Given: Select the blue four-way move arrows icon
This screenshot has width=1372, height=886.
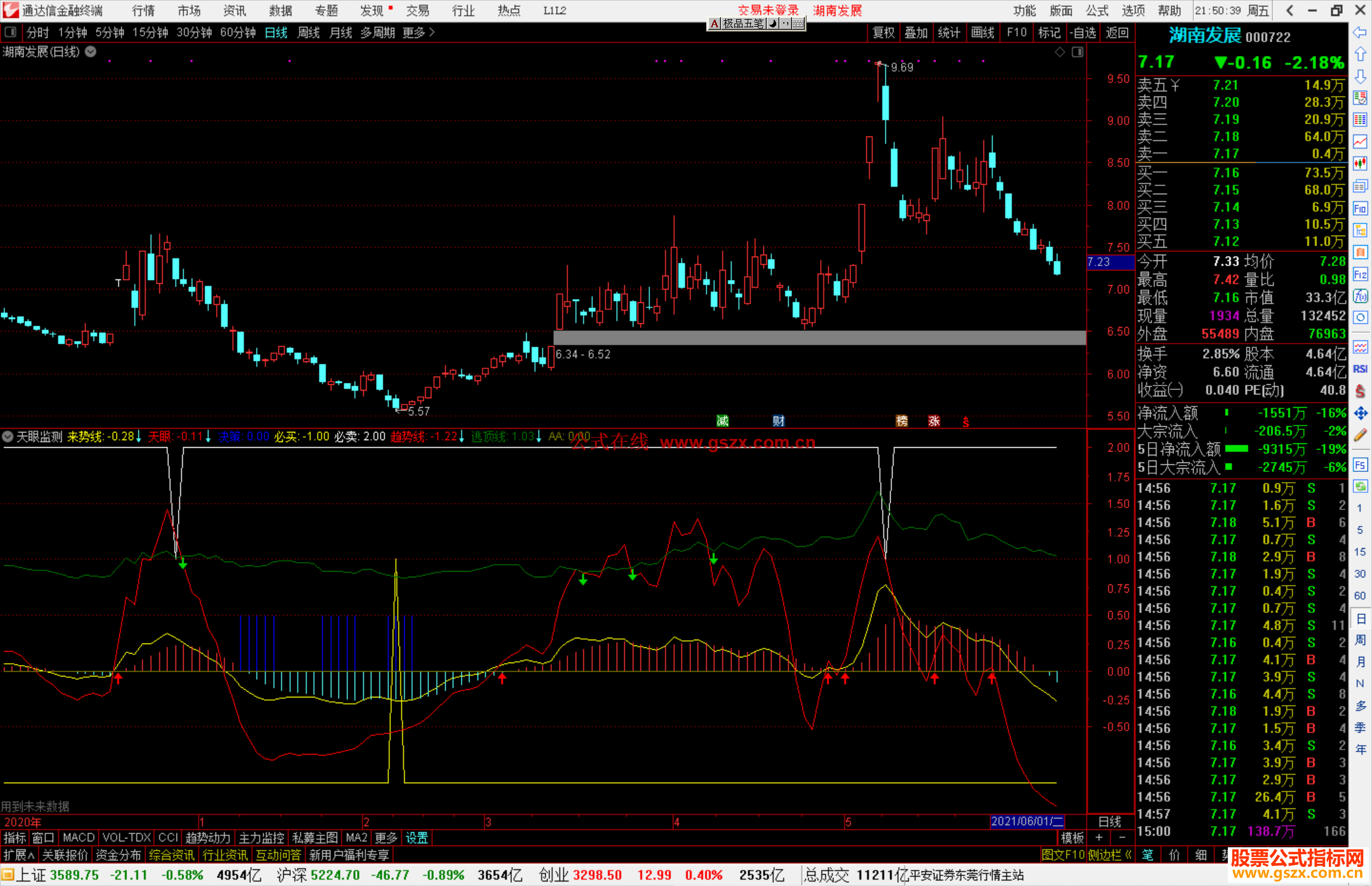Looking at the screenshot, I should (x=1360, y=413).
